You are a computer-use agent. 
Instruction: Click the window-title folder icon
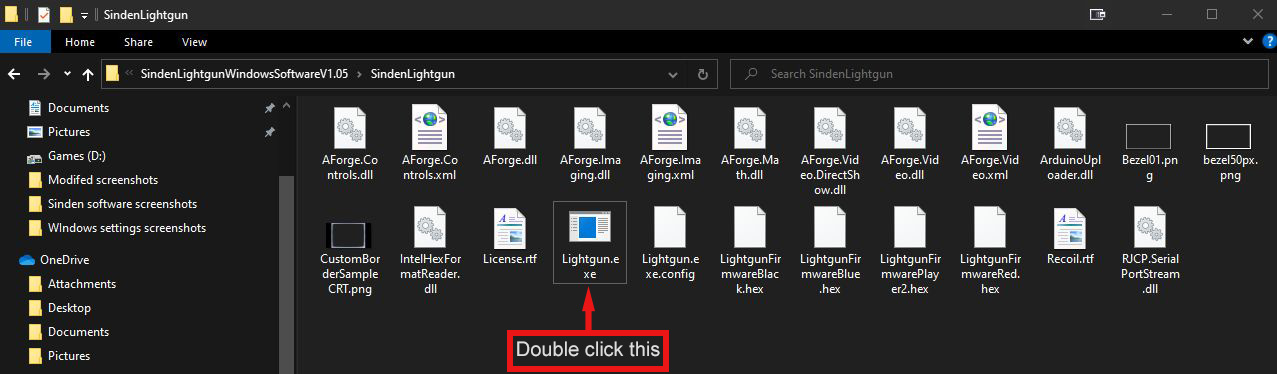click(12, 15)
